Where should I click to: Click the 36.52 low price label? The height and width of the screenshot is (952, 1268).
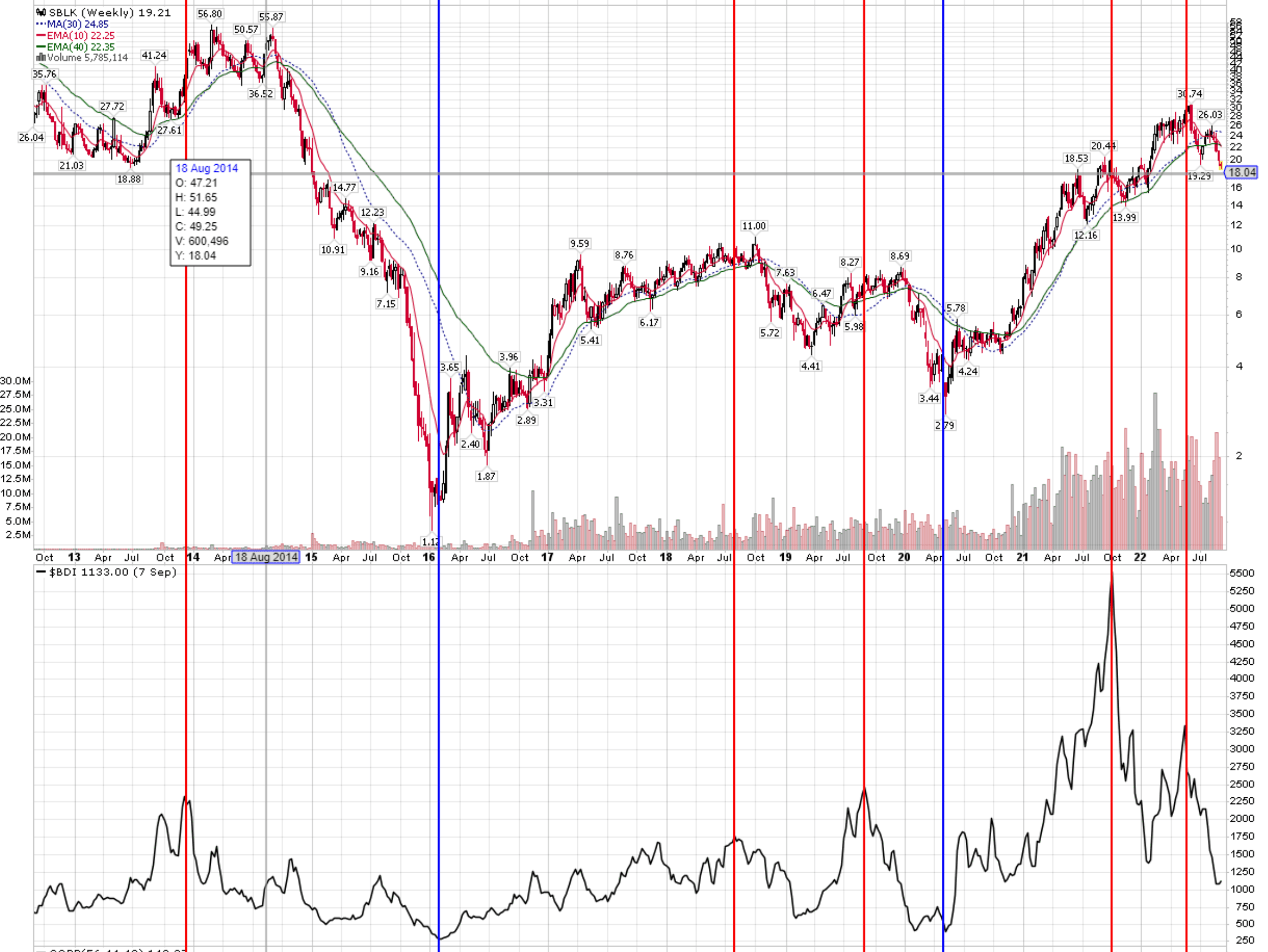point(261,93)
